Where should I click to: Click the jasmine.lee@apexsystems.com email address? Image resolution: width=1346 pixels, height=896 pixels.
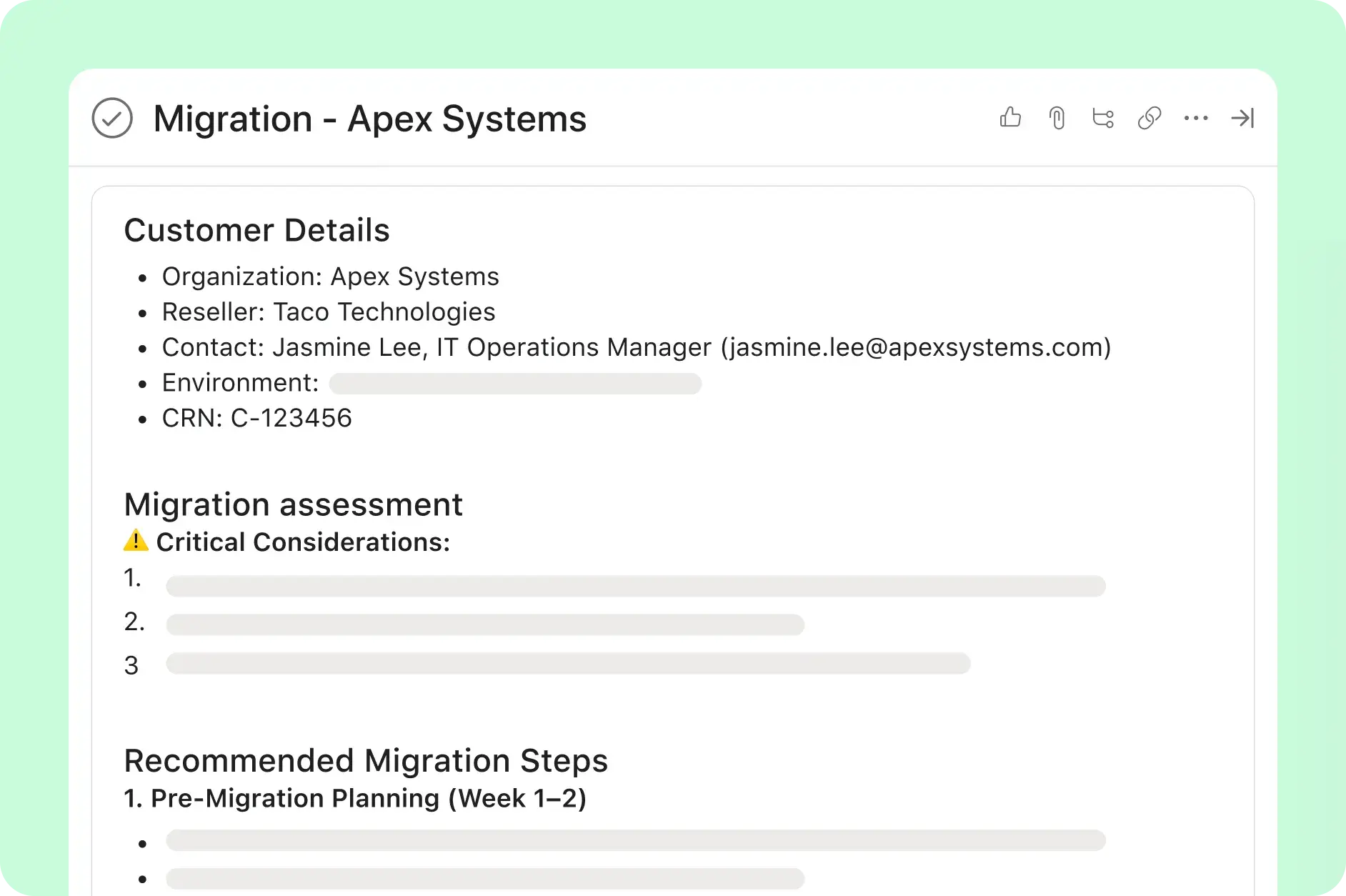click(x=916, y=347)
